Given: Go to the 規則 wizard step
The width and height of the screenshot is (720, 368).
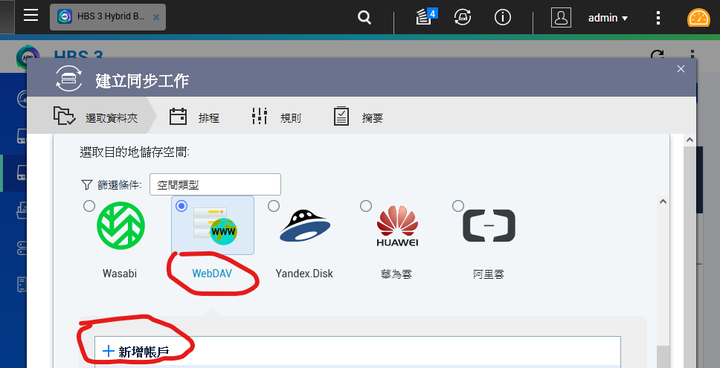Looking at the screenshot, I should tap(276, 118).
